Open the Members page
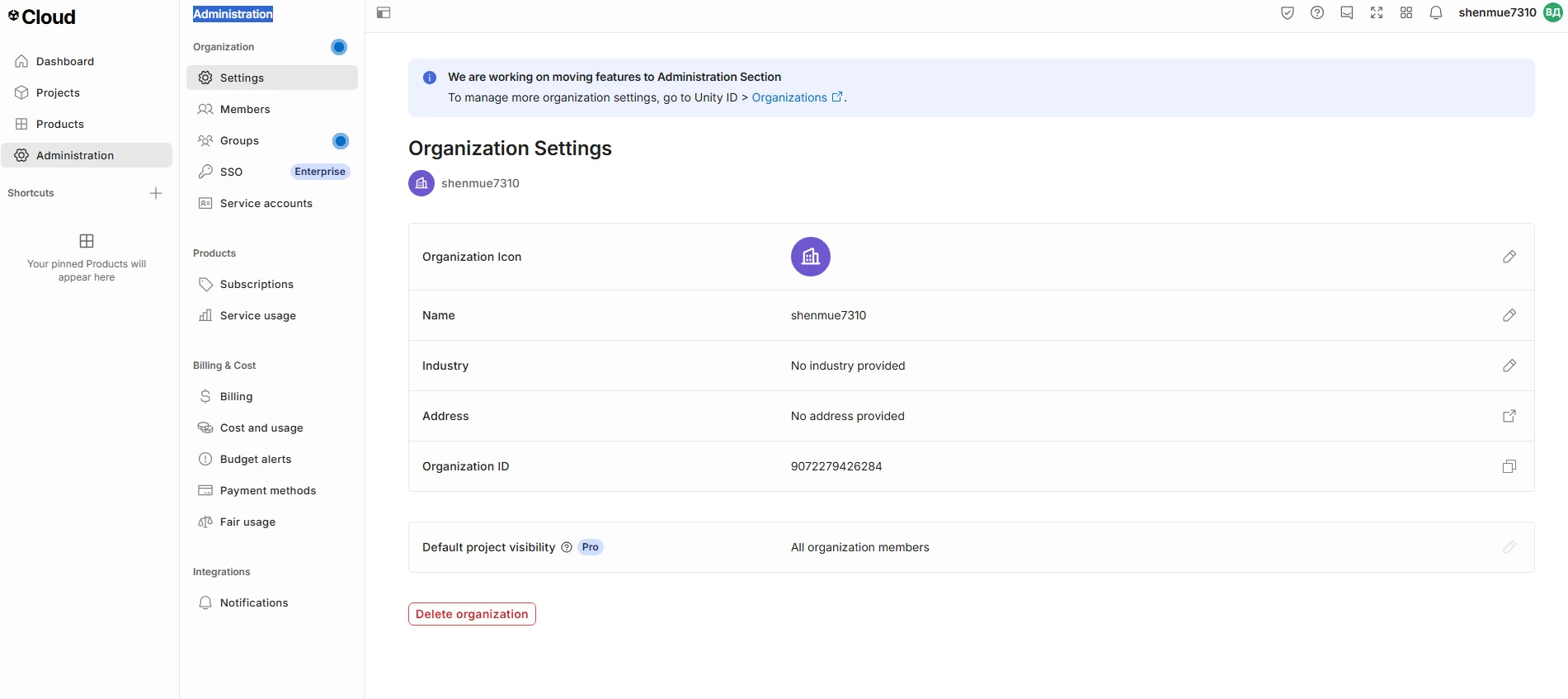 [272, 109]
